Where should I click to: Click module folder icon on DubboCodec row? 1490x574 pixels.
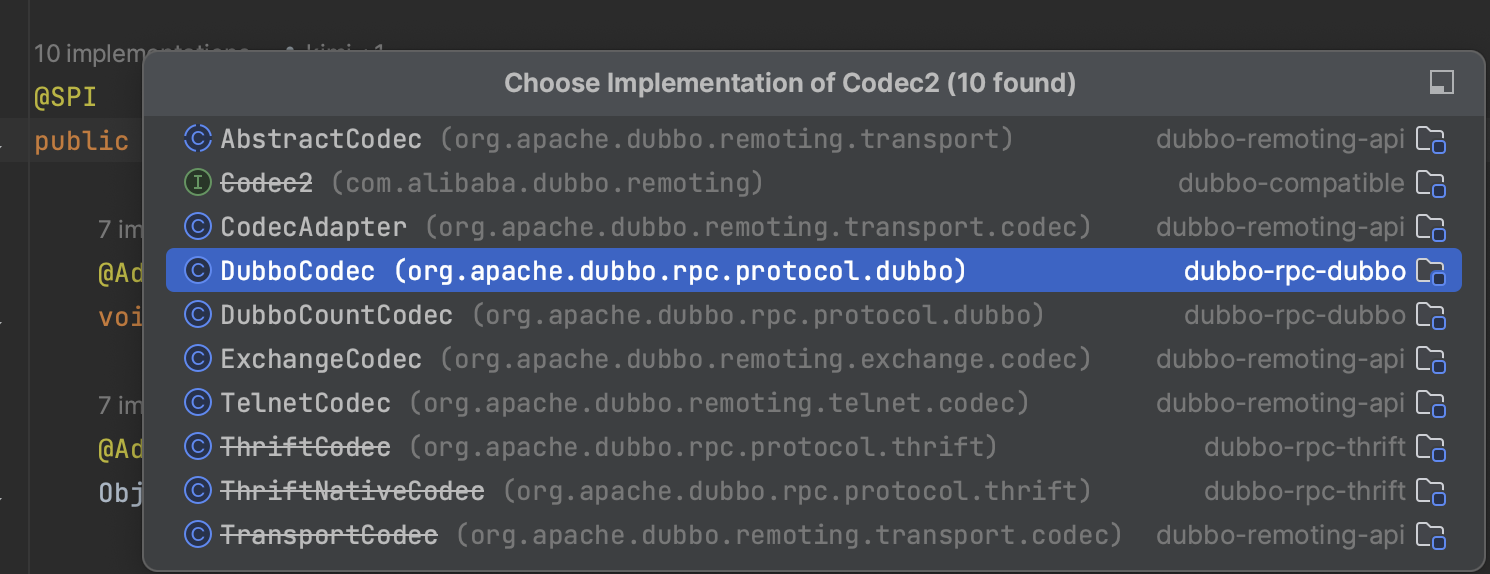click(x=1432, y=272)
